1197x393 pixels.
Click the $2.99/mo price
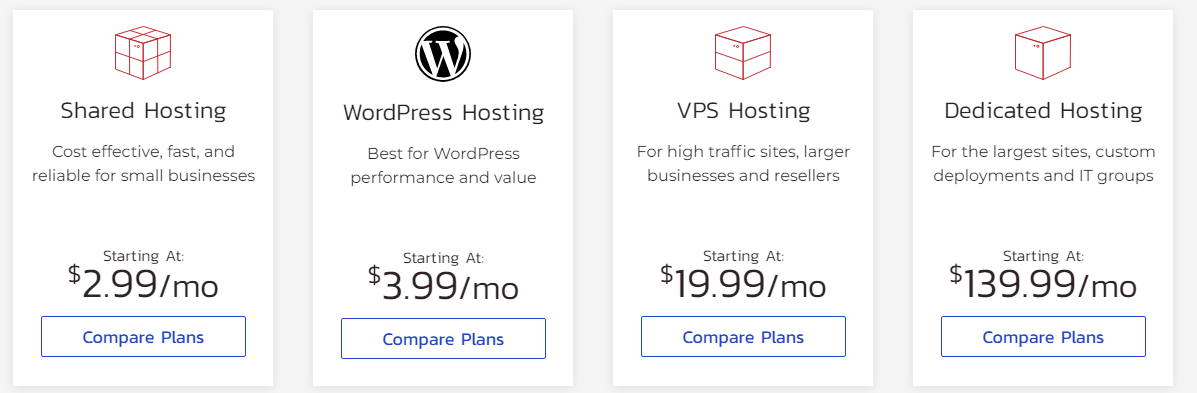[x=144, y=282]
